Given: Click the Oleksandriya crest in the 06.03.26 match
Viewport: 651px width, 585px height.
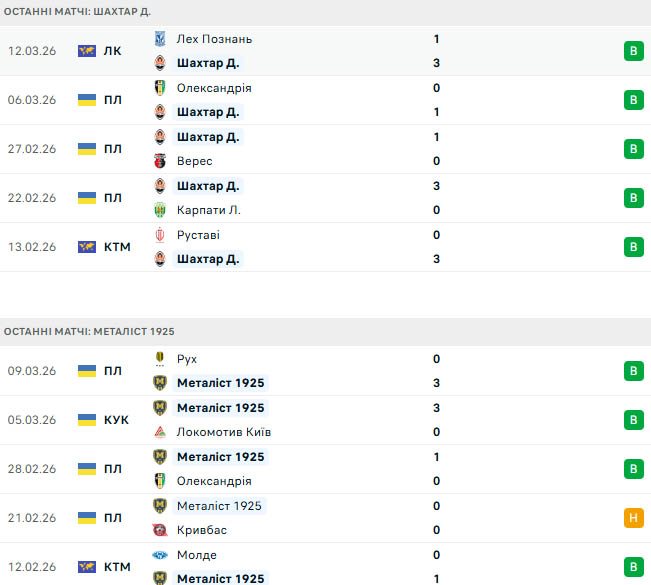Looking at the screenshot, I should (x=160, y=88).
